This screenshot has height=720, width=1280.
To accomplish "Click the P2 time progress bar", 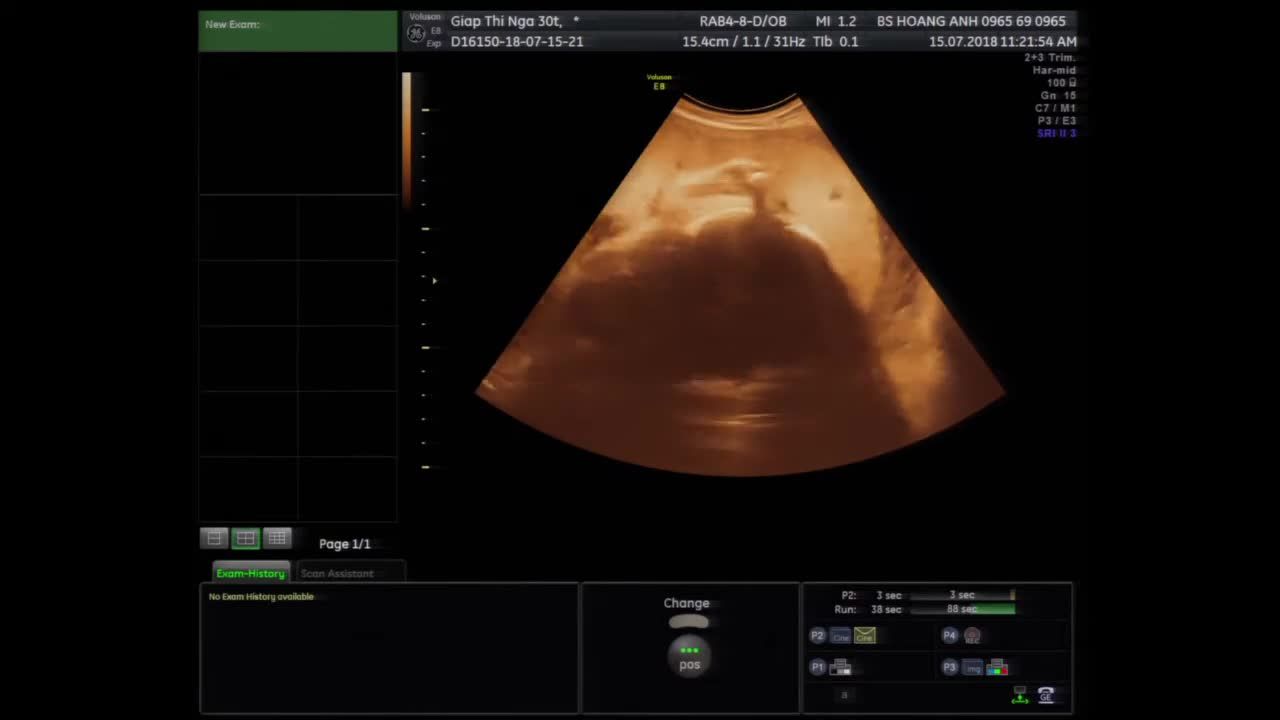I will click(x=962, y=595).
